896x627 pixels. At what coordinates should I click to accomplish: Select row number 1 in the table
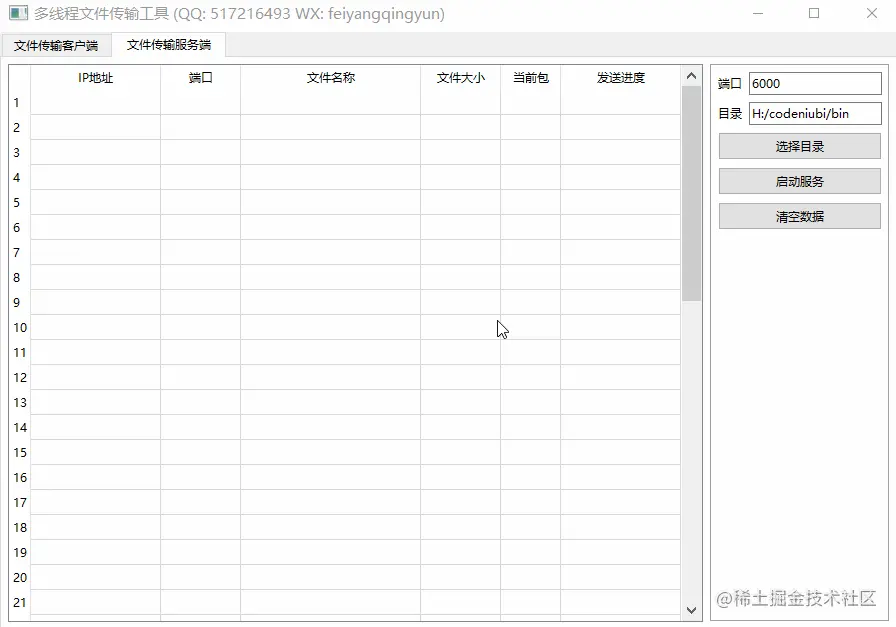(x=17, y=103)
